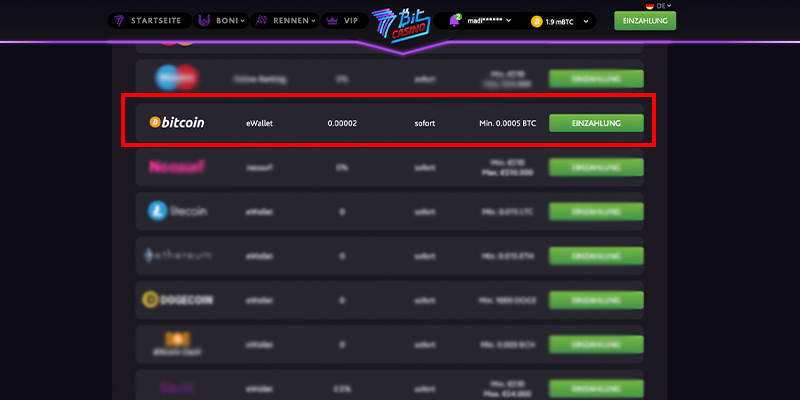Expand the Boni dropdown menu

tap(221, 21)
